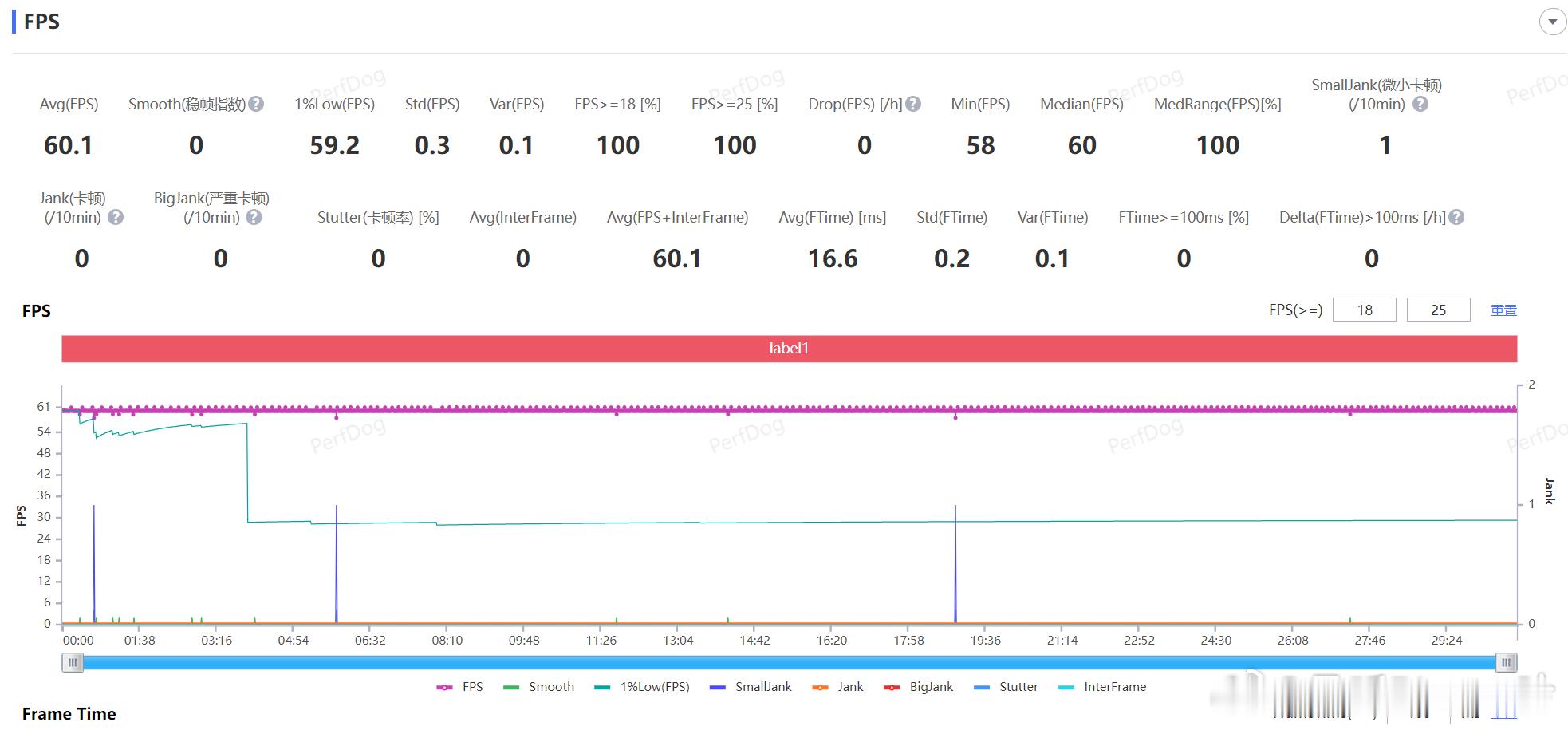Image resolution: width=1568 pixels, height=730 pixels.
Task: Click the Avg(FPS+InterFrame) label
Action: (678, 217)
